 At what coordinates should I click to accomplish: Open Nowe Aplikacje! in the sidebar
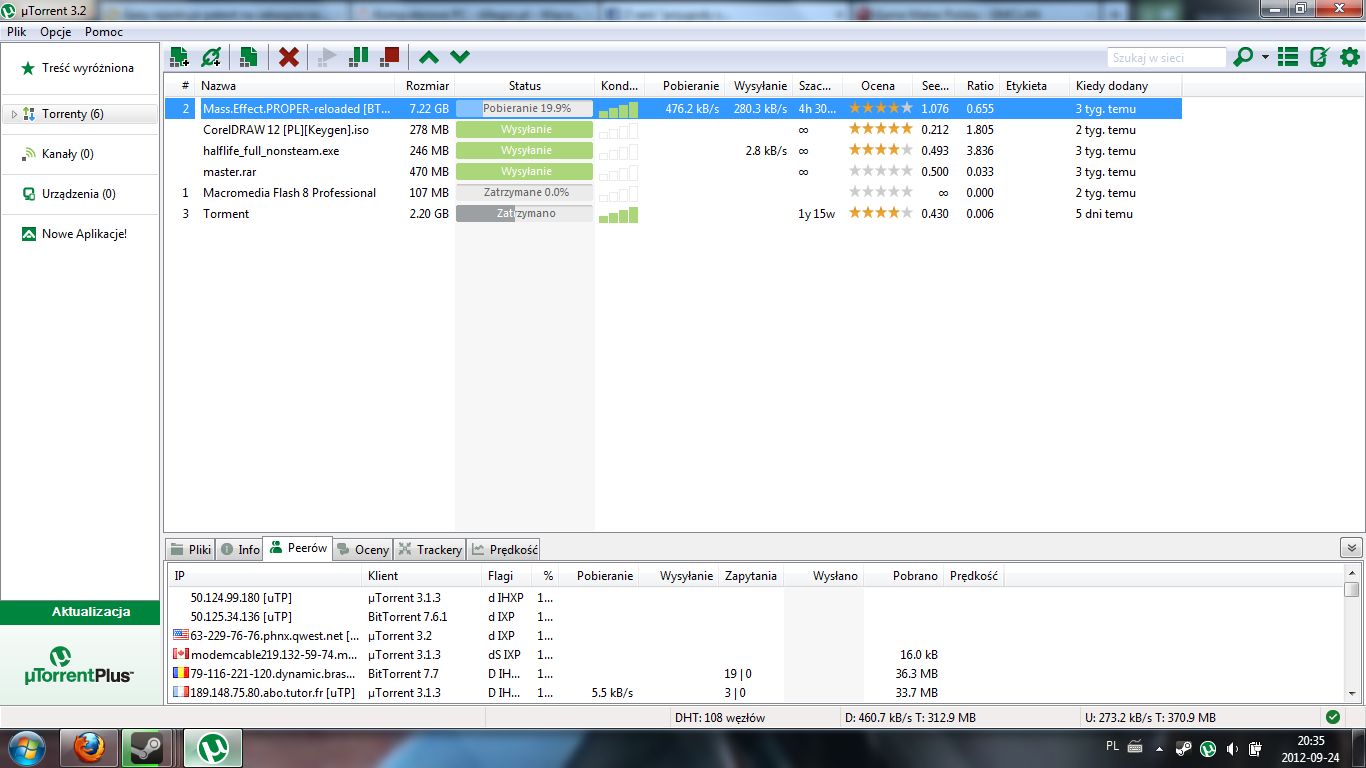(84, 234)
